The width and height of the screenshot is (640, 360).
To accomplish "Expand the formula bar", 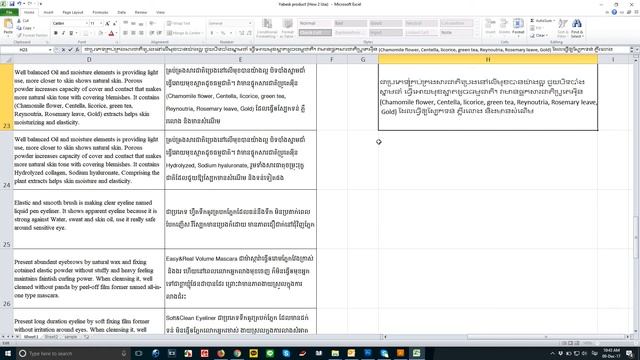I will [x=637, y=50].
